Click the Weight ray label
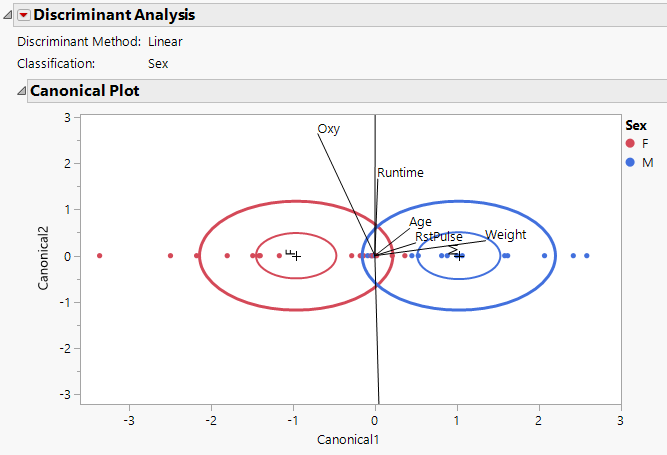This screenshot has width=667, height=455. click(x=505, y=235)
